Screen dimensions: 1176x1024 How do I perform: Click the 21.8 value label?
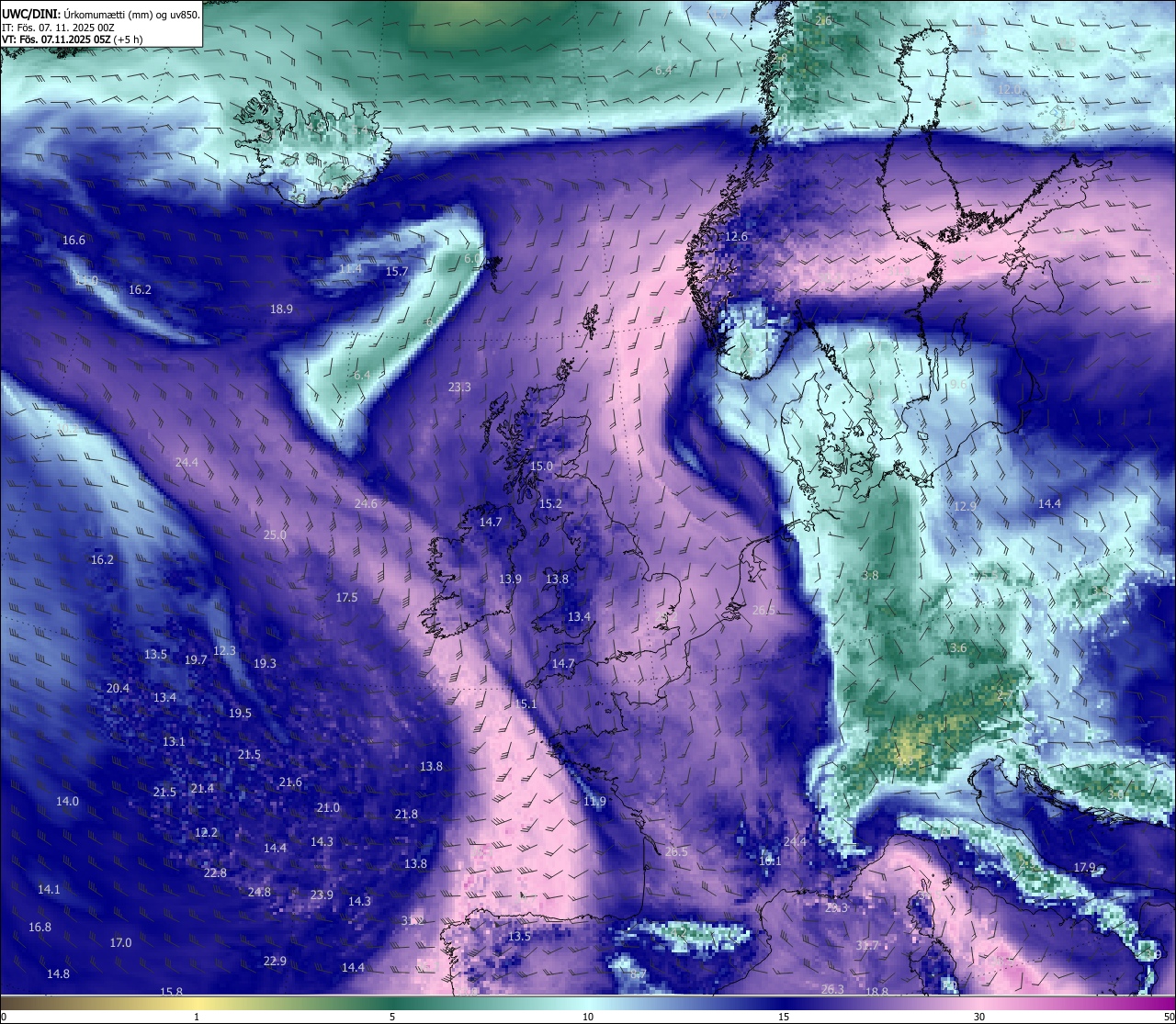406,815
